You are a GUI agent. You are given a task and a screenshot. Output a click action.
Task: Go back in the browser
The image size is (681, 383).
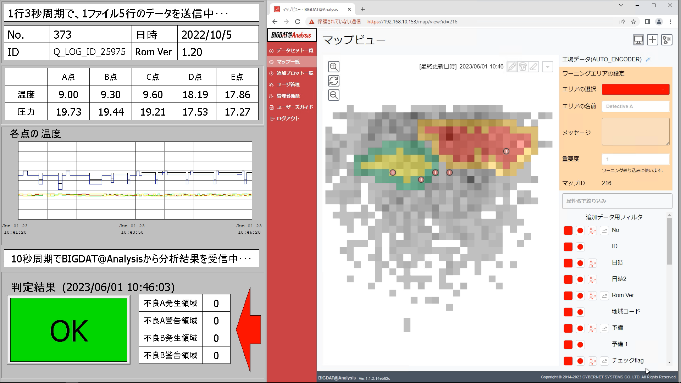(x=274, y=21)
